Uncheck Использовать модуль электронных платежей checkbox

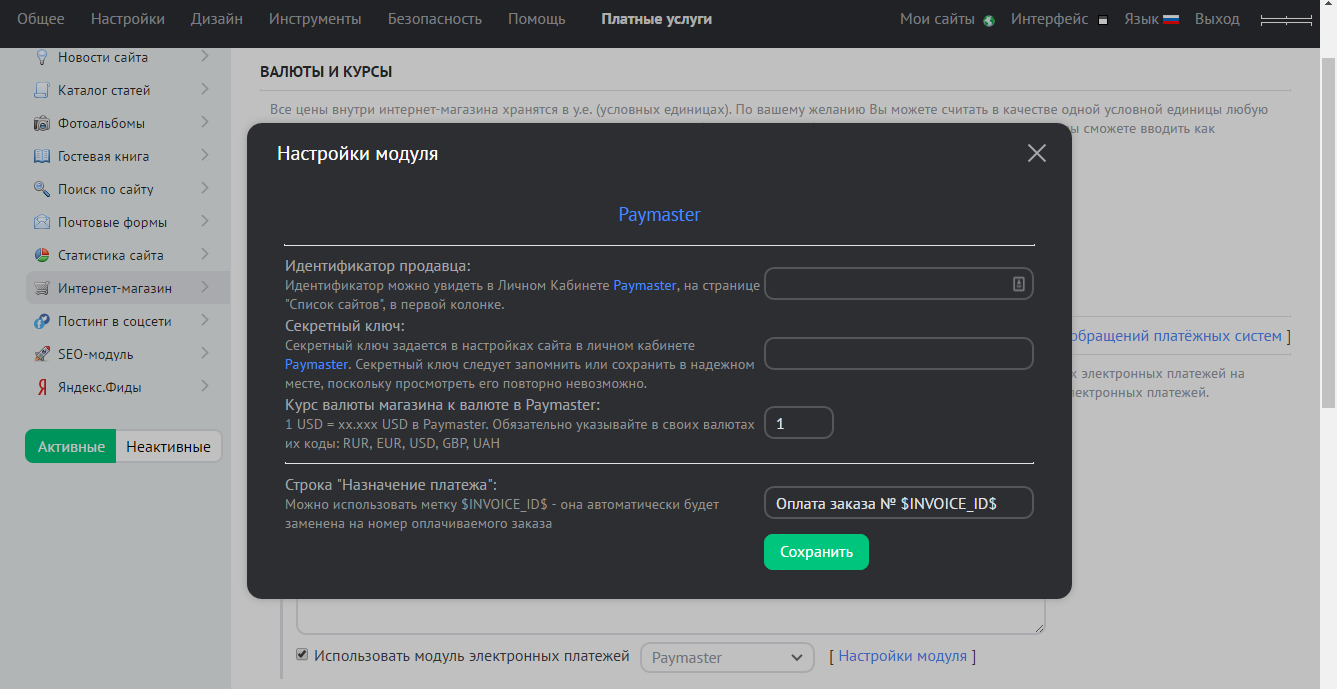(x=302, y=655)
